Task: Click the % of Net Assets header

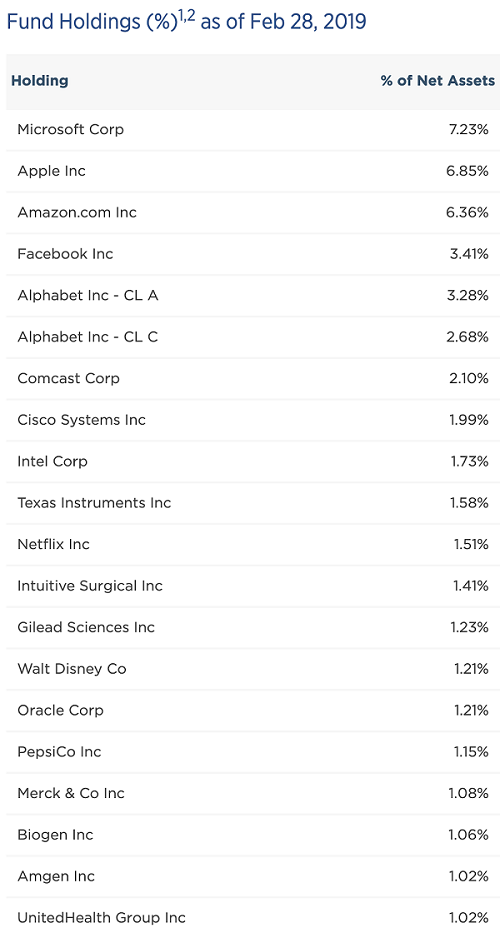Action: click(x=437, y=80)
